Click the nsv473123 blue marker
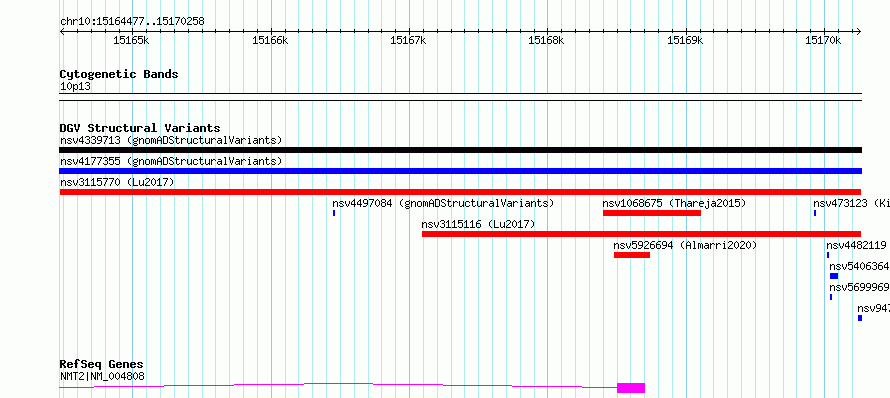 coord(815,213)
